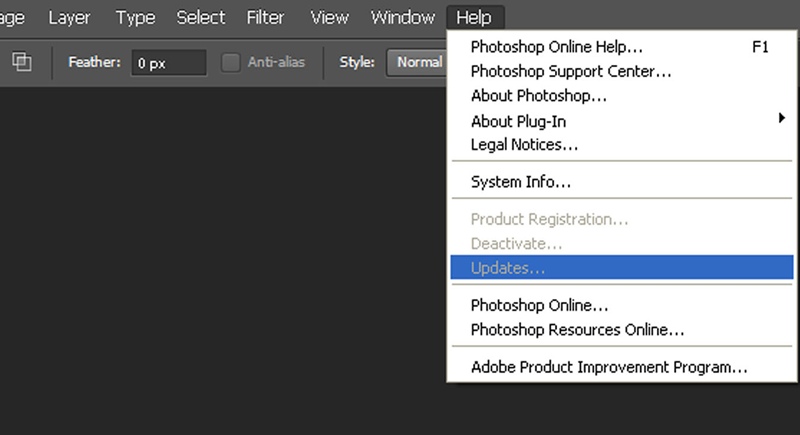Choose Photoshop Support Center
This screenshot has width=800, height=435.
(621, 71)
